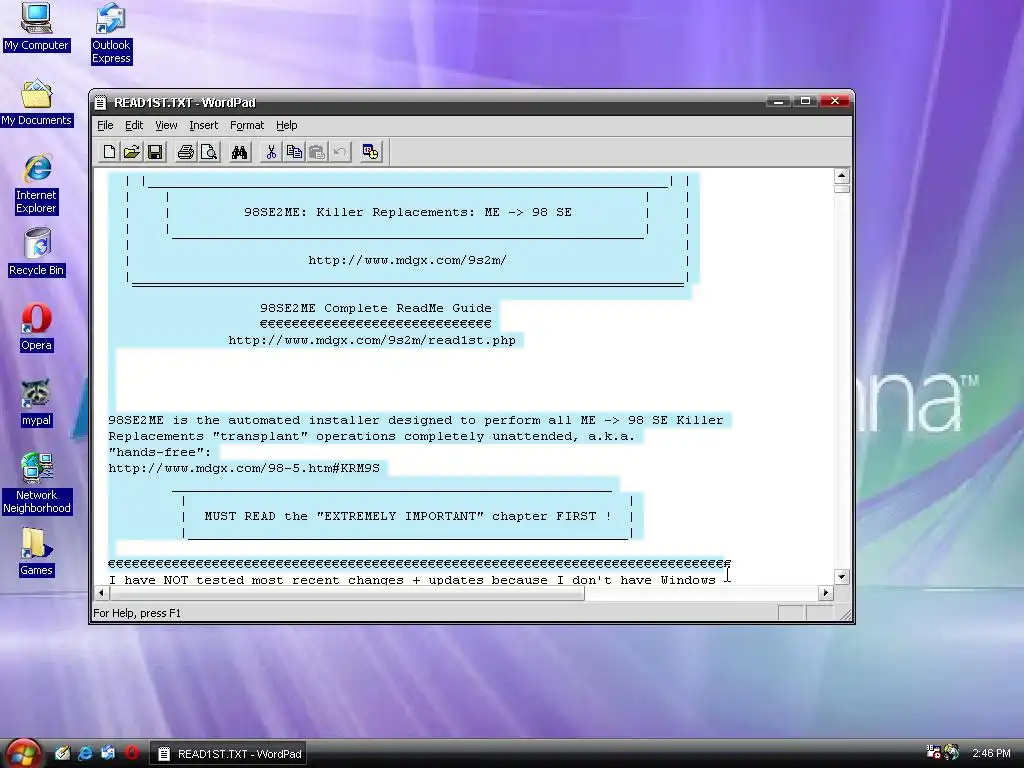Launch Opera from quick launch
The height and width of the screenshot is (768, 1024).
point(131,753)
